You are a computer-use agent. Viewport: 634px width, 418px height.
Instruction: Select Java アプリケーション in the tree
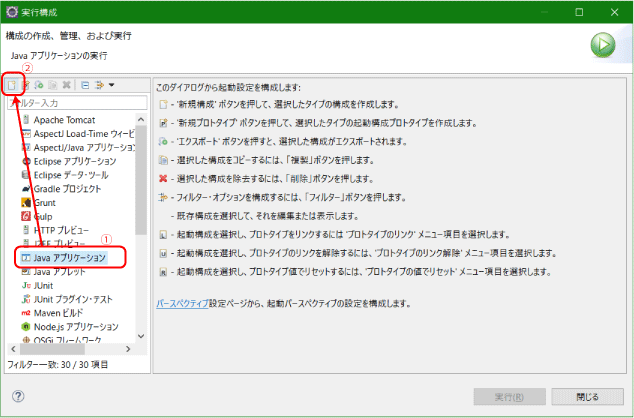pyautogui.click(x=69, y=258)
